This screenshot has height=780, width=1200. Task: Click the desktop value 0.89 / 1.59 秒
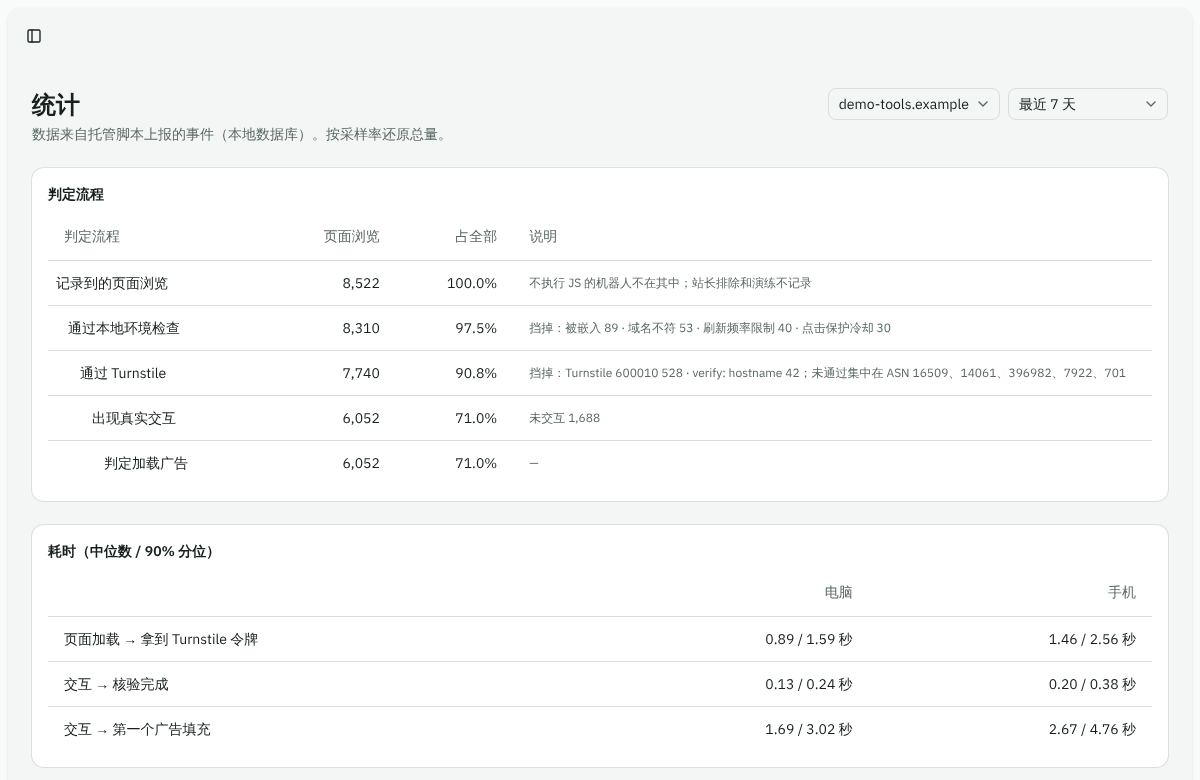click(809, 639)
